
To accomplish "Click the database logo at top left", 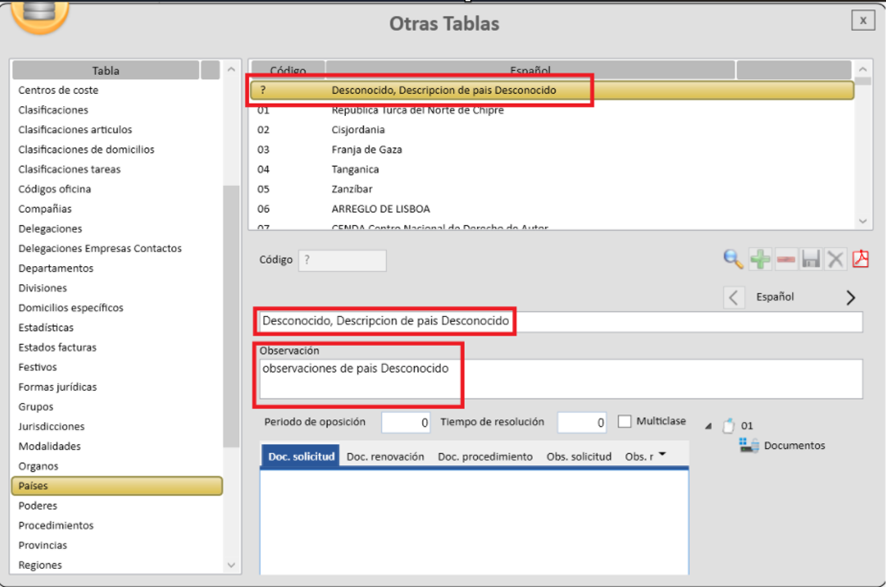I will 40,12.
